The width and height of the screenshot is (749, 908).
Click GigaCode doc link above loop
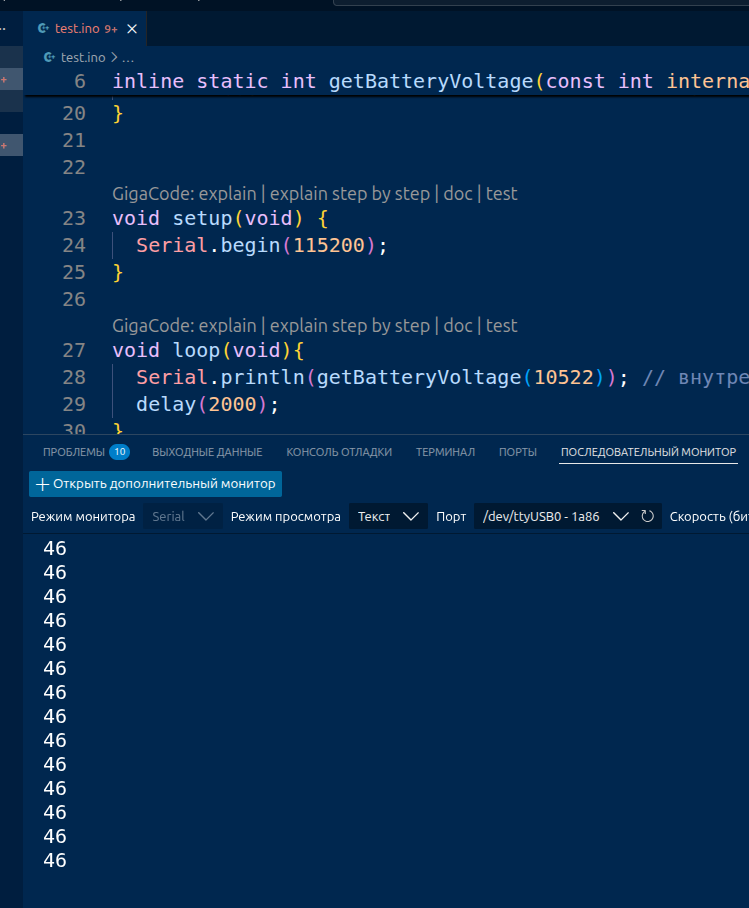[457, 326]
